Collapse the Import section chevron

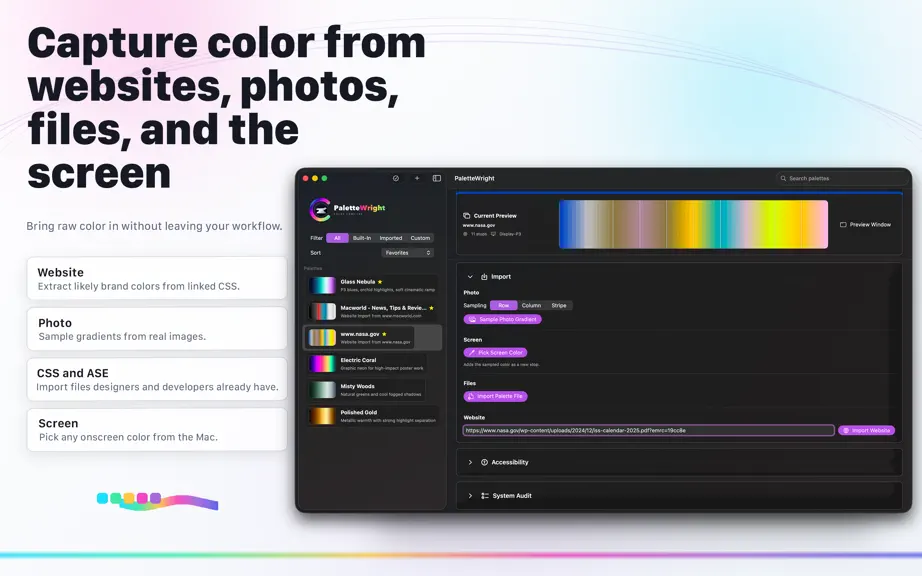(x=470, y=276)
